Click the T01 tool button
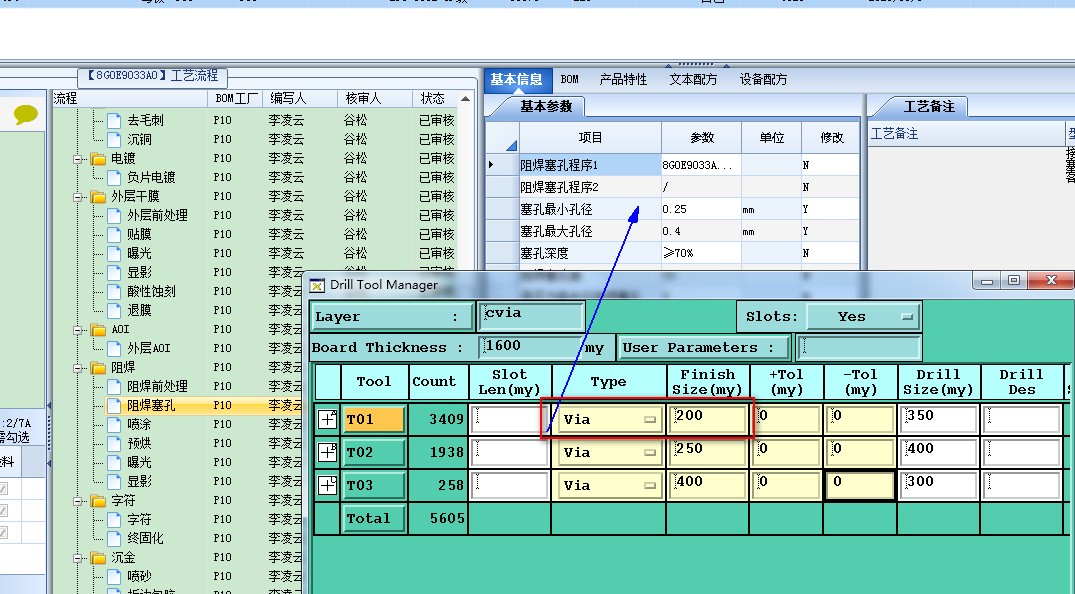This screenshot has height=594, width=1075. [374, 419]
